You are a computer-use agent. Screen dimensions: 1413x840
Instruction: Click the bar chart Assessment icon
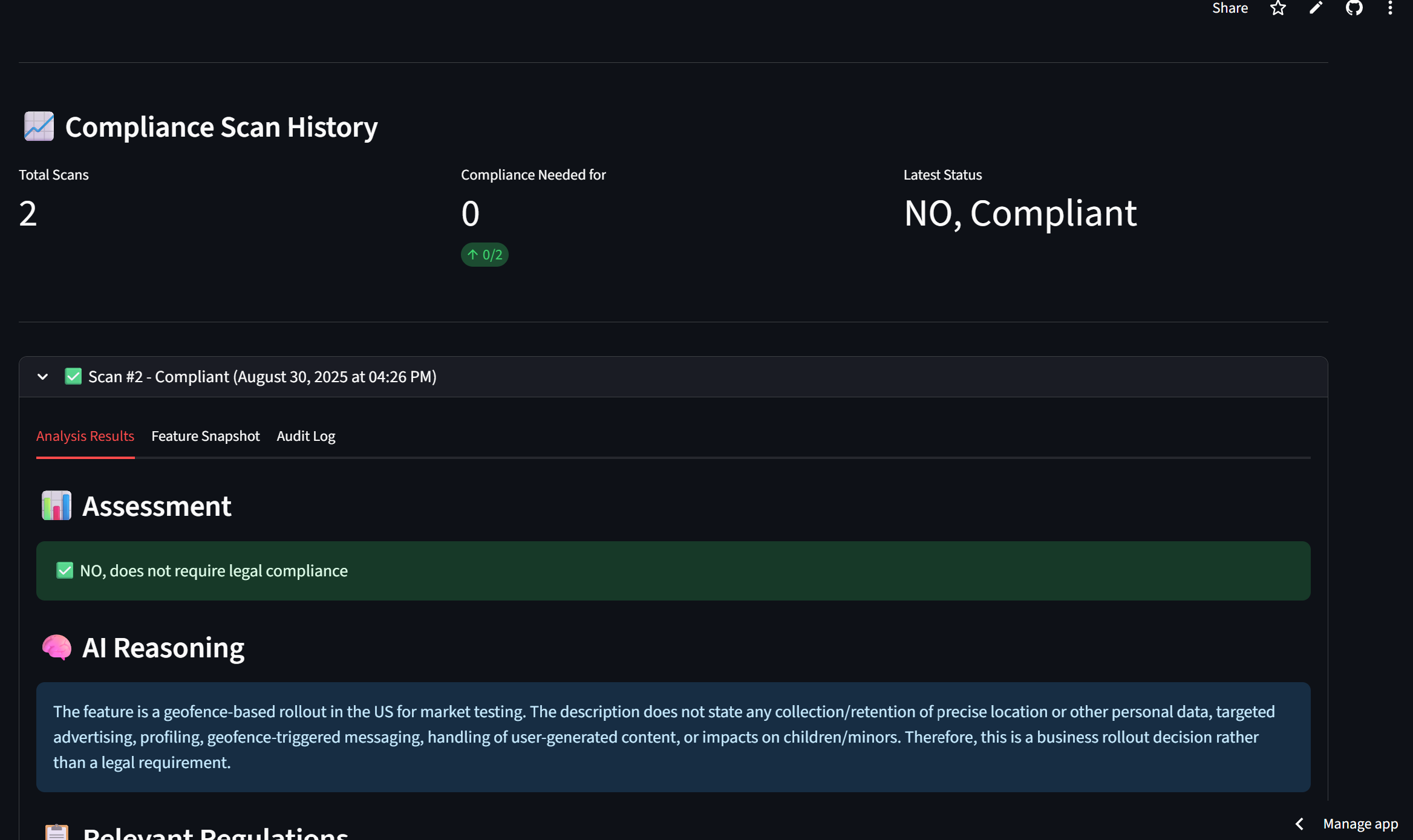(56, 506)
